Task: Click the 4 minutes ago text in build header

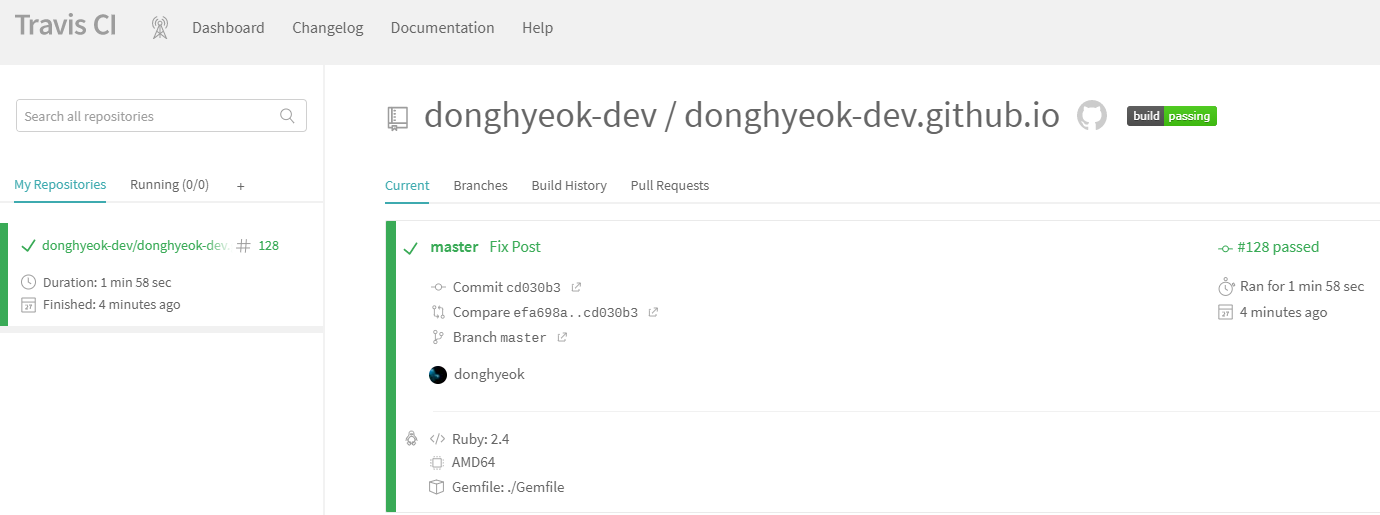Action: point(1283,312)
